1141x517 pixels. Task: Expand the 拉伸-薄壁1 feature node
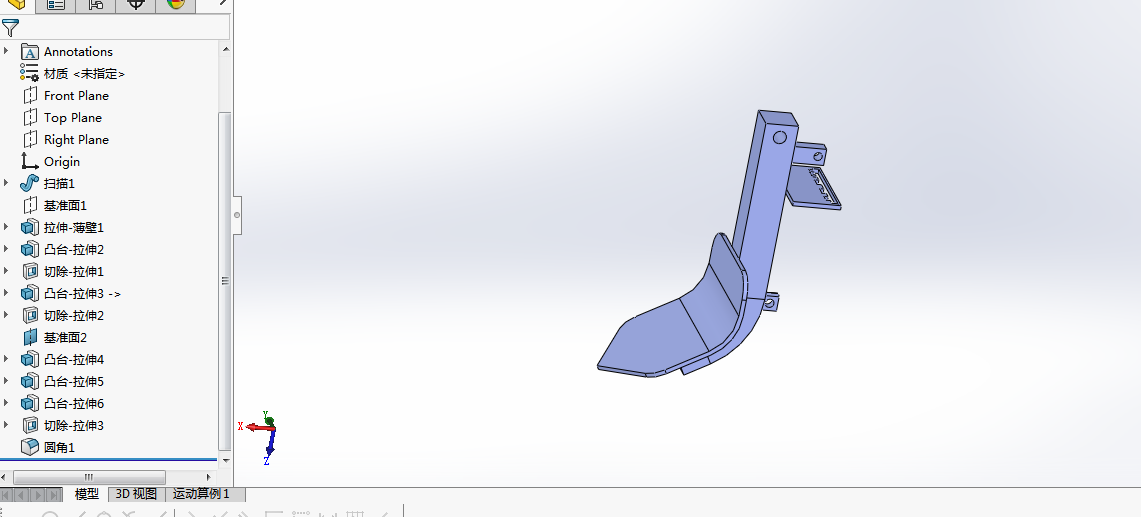(x=7, y=227)
